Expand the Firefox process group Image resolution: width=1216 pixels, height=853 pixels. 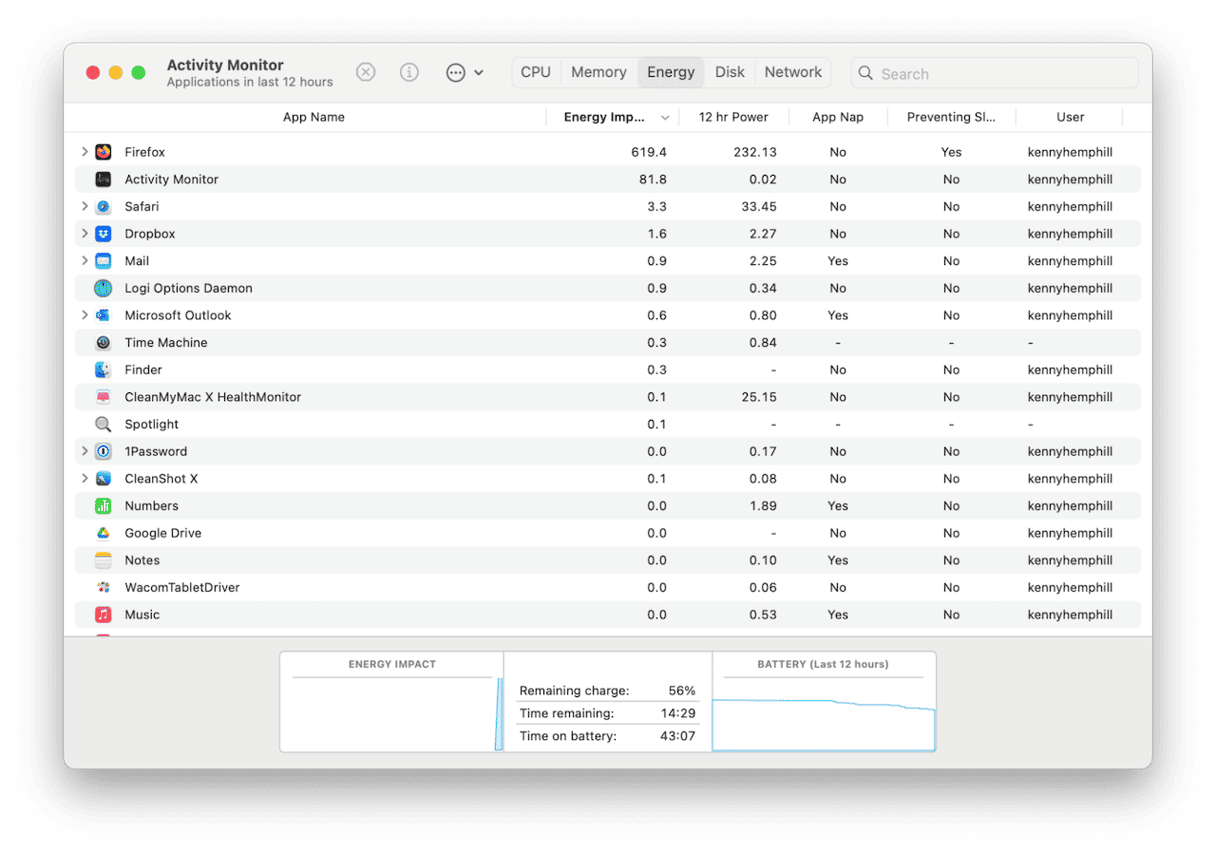coord(85,152)
